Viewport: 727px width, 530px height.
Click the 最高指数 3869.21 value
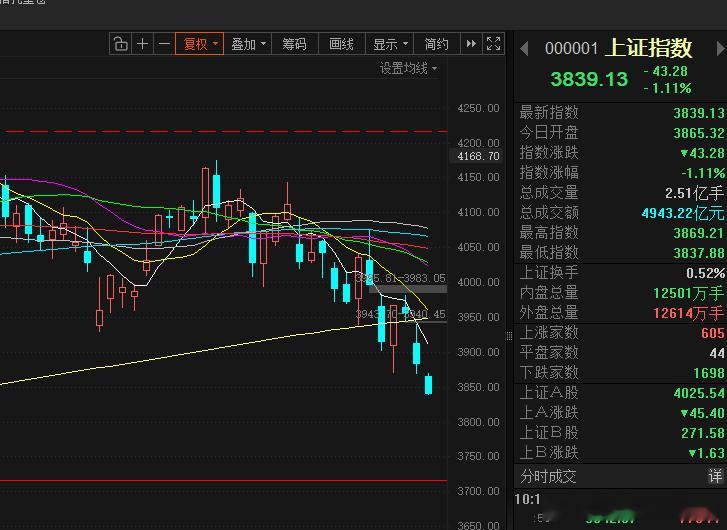[699, 233]
